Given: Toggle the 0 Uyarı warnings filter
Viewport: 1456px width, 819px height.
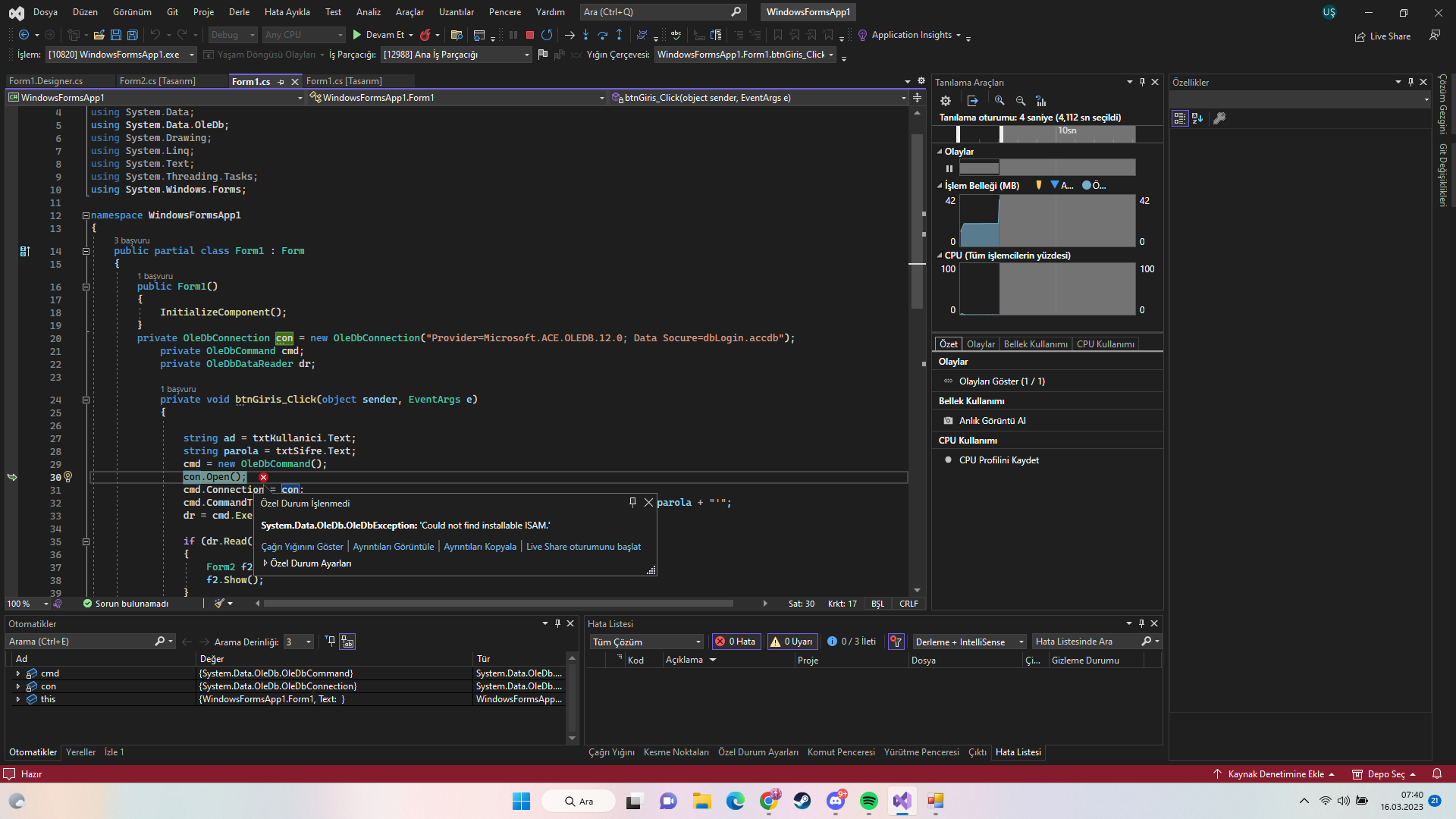Looking at the screenshot, I should (792, 642).
